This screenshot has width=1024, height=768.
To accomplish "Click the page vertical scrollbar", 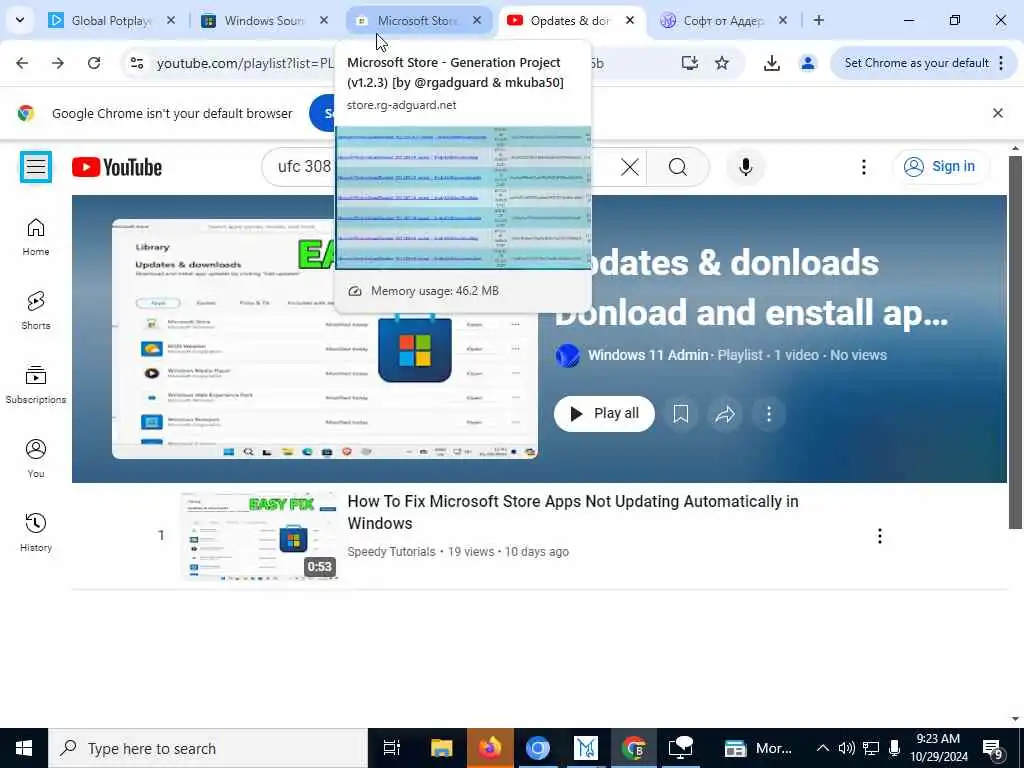I will pos(1015,342).
